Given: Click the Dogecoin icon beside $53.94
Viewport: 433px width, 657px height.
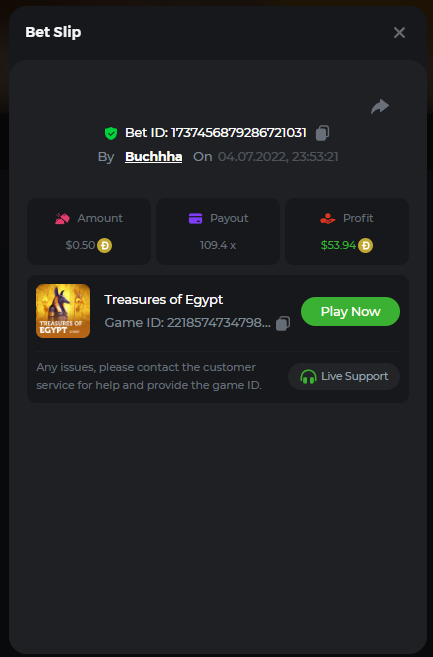Looking at the screenshot, I should [366, 245].
